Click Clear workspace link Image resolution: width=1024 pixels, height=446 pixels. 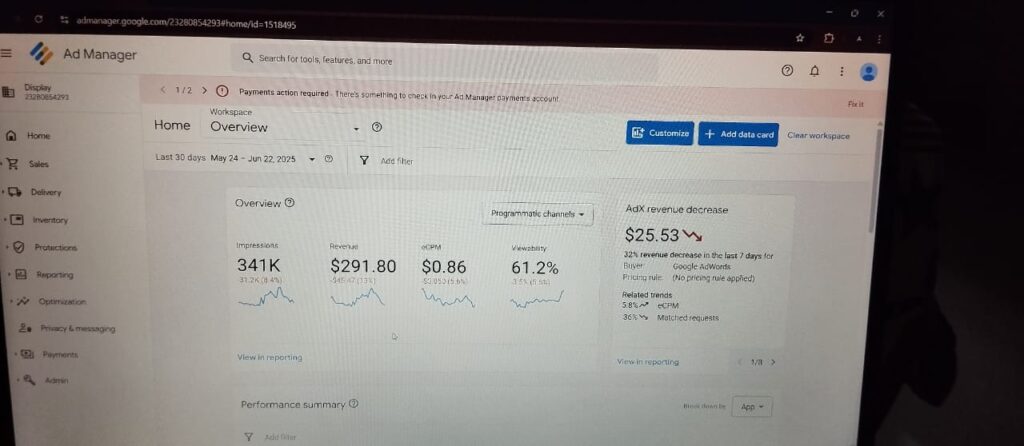[818, 136]
